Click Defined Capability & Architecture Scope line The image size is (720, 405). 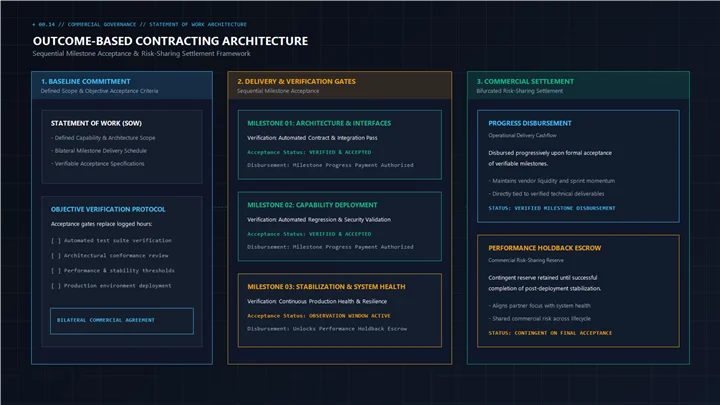[x=103, y=138]
